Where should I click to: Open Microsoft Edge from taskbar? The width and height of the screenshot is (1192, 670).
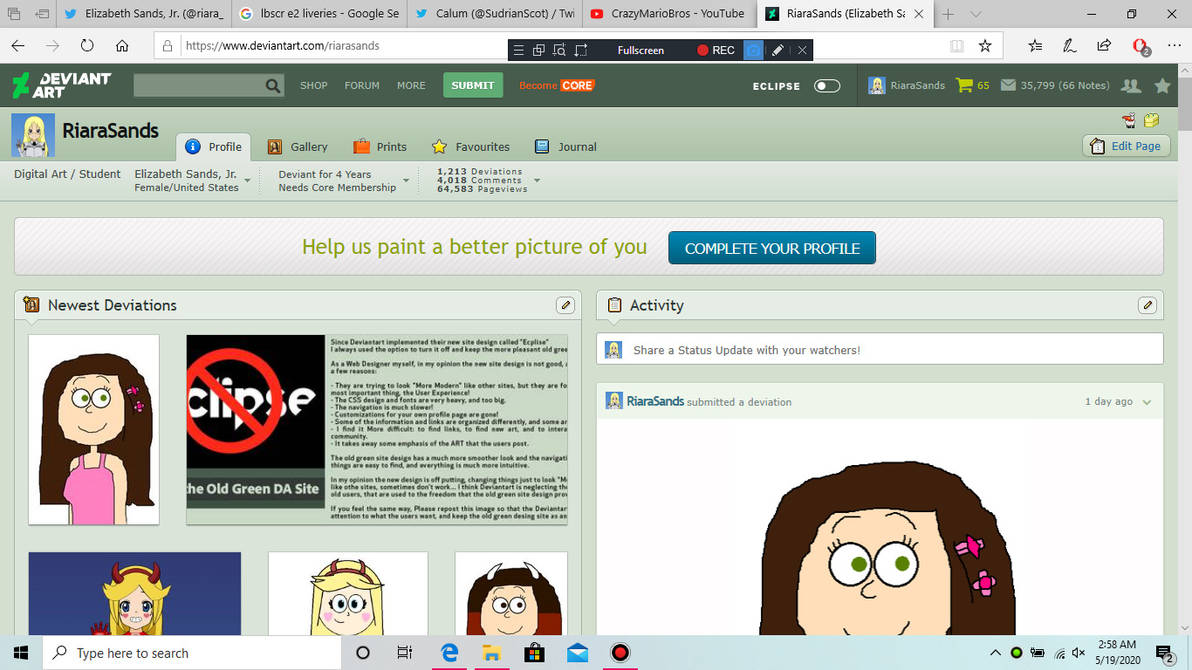pos(449,653)
